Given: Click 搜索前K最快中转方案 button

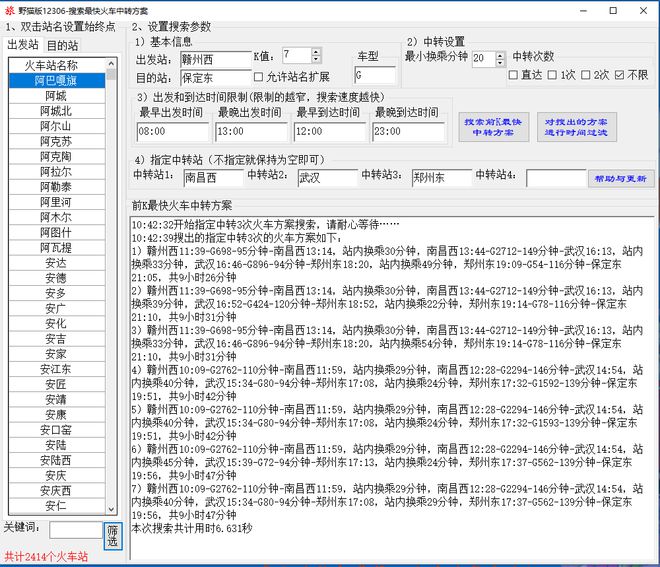Looking at the screenshot, I should [x=493, y=127].
